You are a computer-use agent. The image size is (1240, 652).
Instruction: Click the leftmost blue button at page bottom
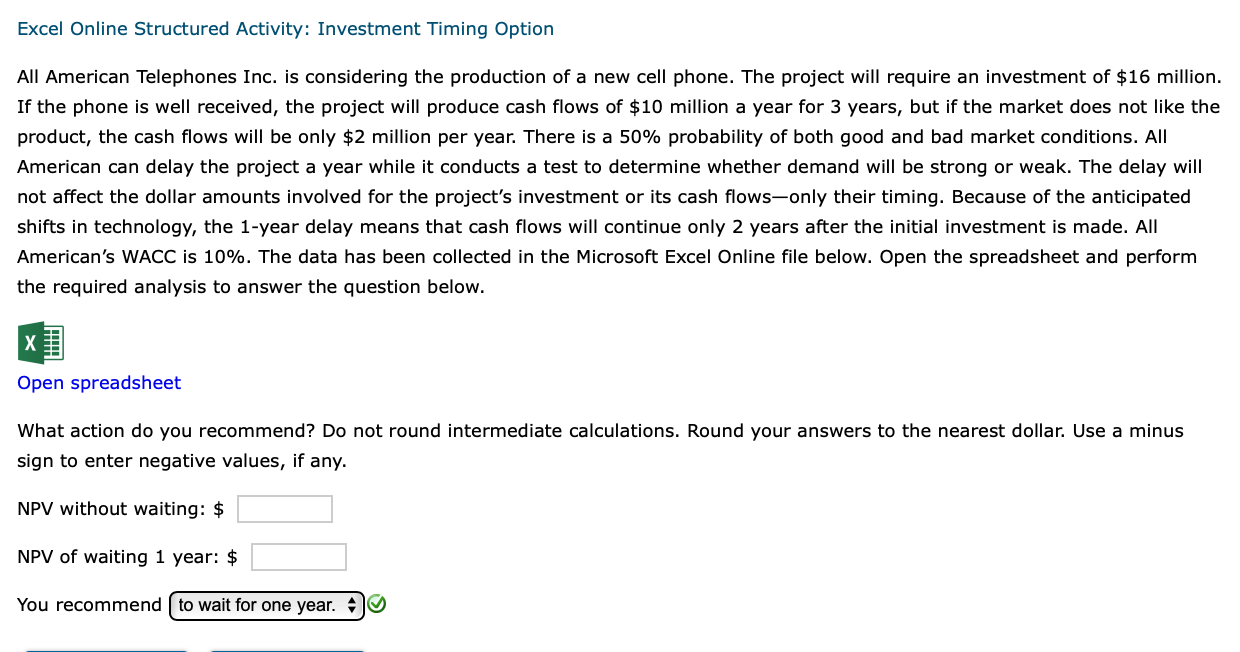pyautogui.click(x=105, y=650)
